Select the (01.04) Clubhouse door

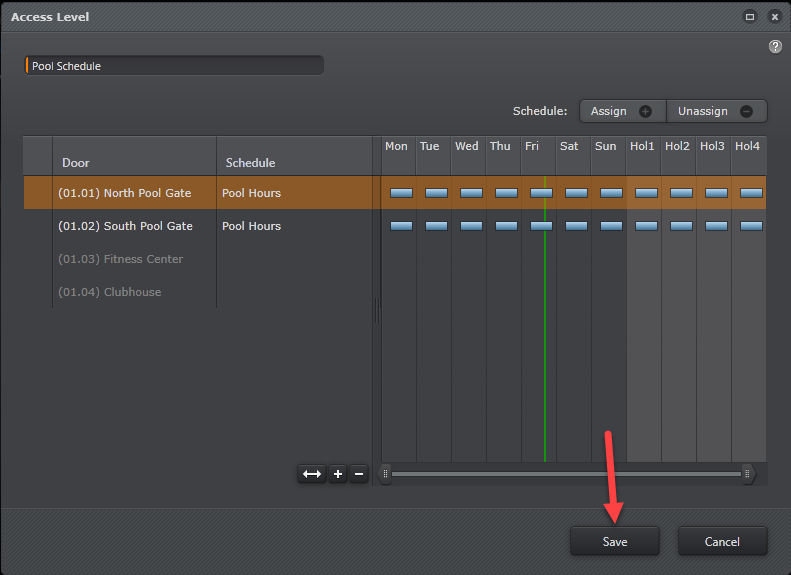109,292
